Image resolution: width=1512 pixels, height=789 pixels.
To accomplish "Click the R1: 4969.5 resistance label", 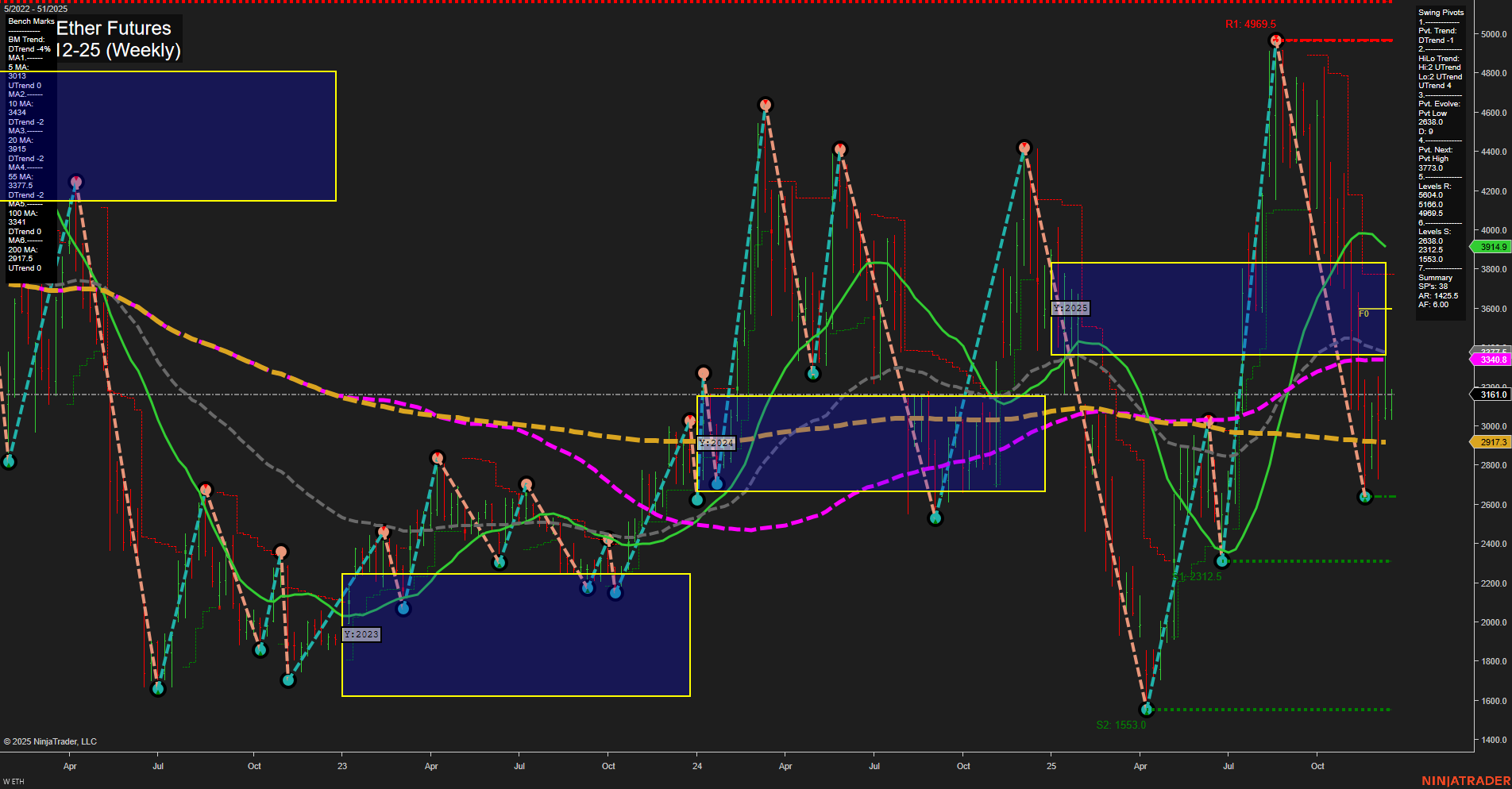I will (x=1250, y=25).
